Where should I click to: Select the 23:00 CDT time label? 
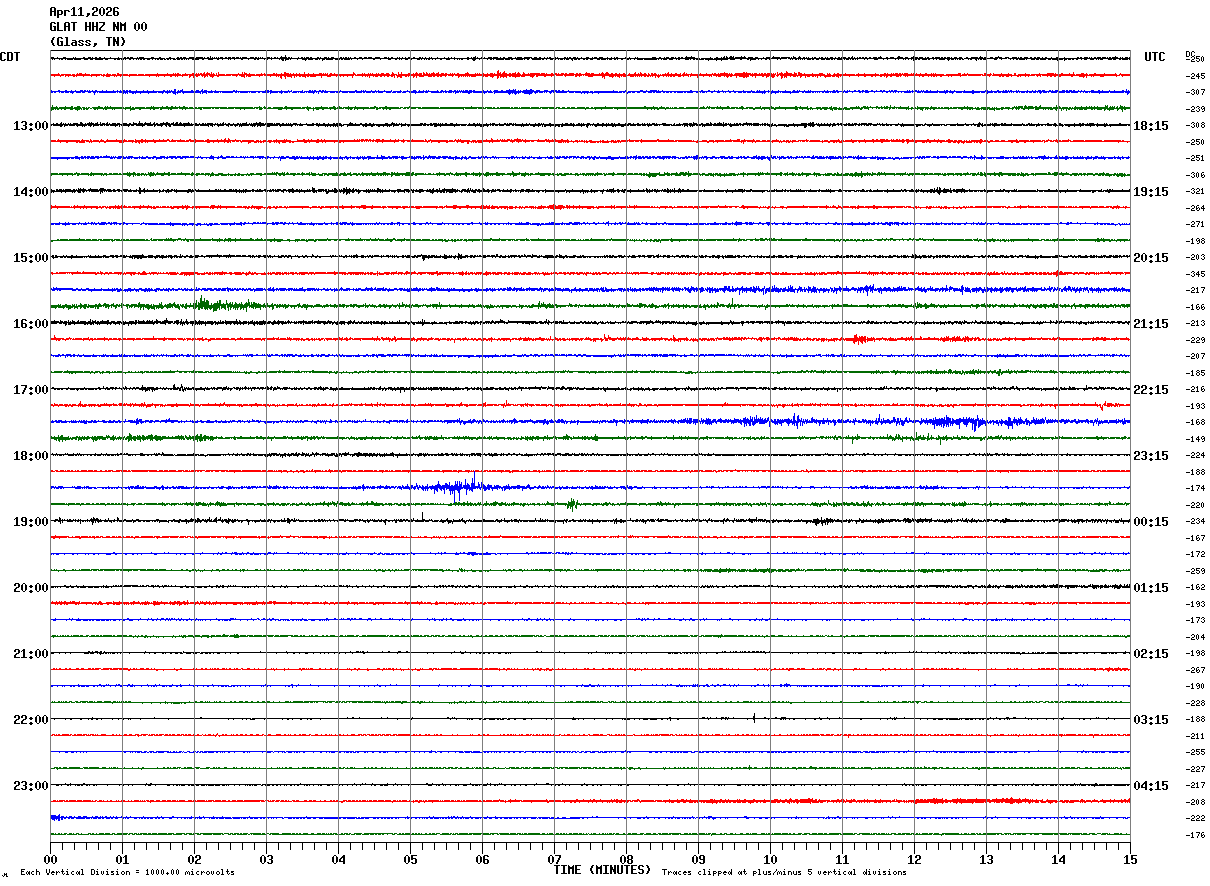[31, 786]
